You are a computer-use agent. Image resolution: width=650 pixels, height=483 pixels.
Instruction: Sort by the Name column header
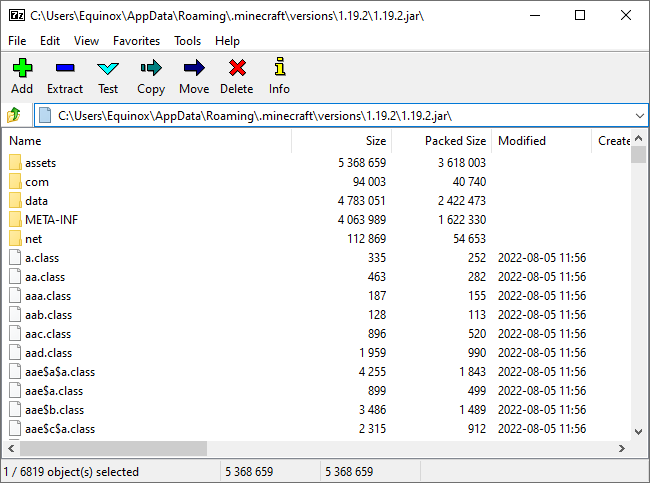147,141
